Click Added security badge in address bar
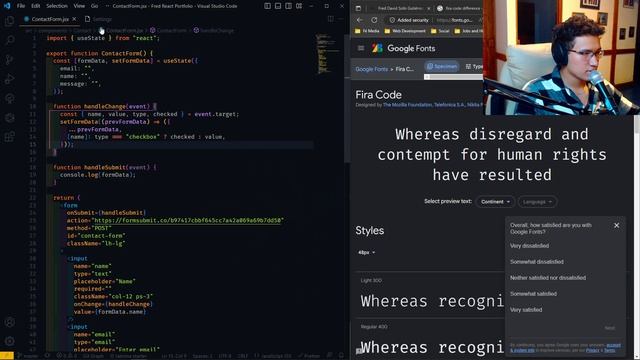Screen dimensions: 640x360 click(409, 20)
